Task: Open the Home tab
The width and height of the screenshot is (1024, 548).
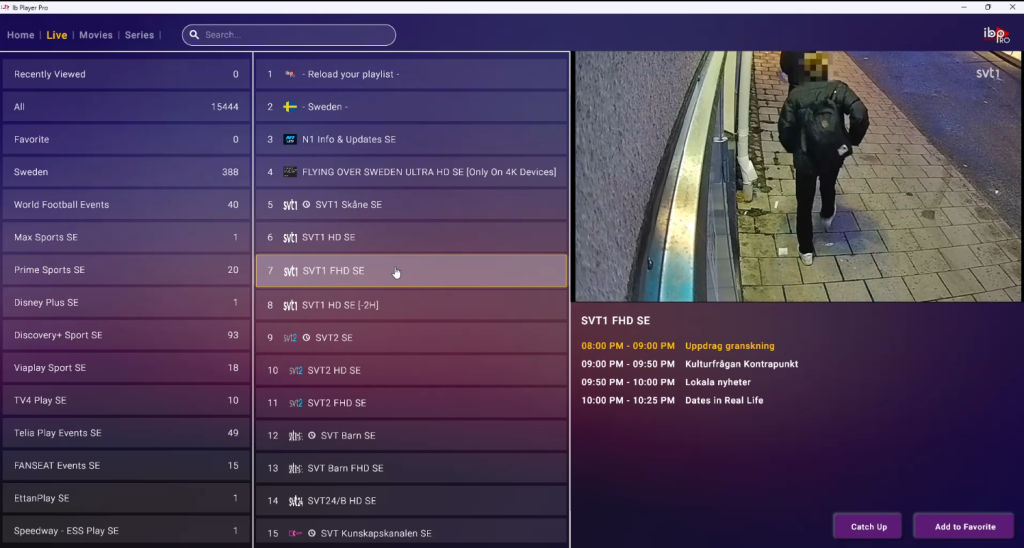Action: [x=20, y=35]
